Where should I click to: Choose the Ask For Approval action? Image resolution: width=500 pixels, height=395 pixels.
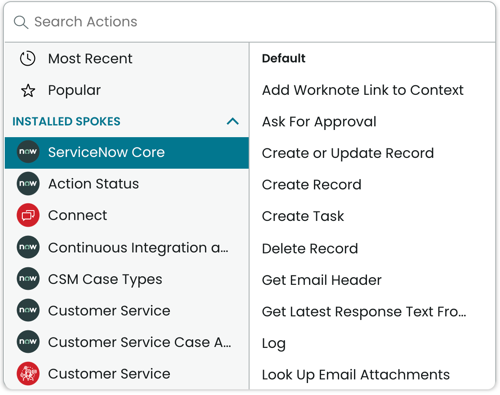pyautogui.click(x=319, y=122)
